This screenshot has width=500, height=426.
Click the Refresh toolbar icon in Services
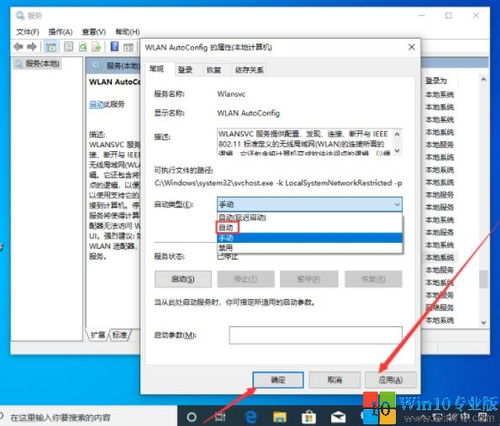click(83, 47)
